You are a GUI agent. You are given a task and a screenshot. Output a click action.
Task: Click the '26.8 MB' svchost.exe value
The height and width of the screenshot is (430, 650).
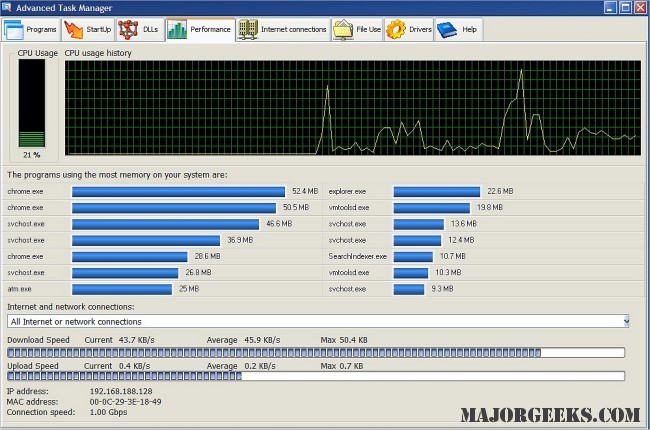pyautogui.click(x=198, y=272)
